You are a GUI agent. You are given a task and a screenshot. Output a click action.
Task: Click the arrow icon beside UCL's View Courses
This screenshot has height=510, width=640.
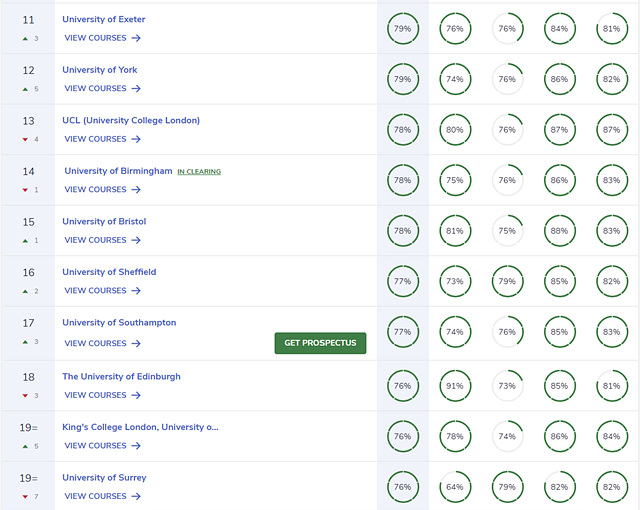coord(136,139)
